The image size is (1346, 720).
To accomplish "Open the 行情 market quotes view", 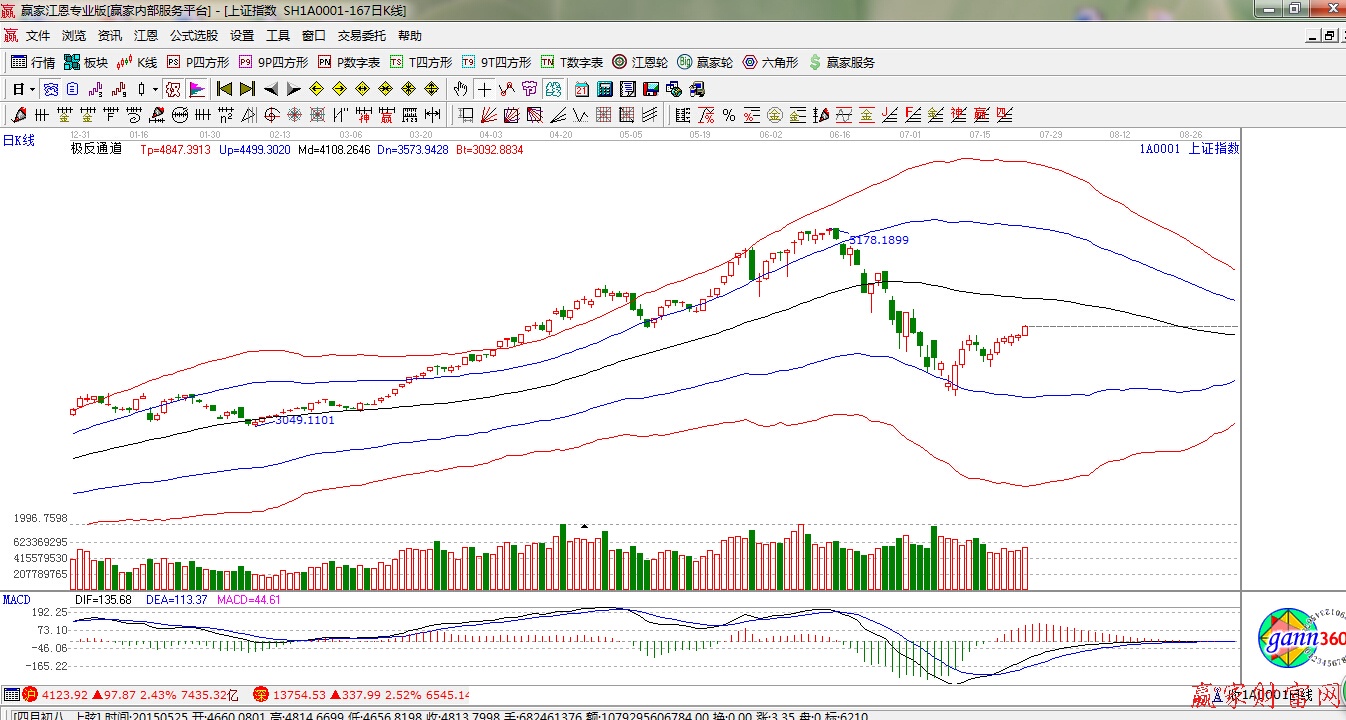I will coord(33,62).
